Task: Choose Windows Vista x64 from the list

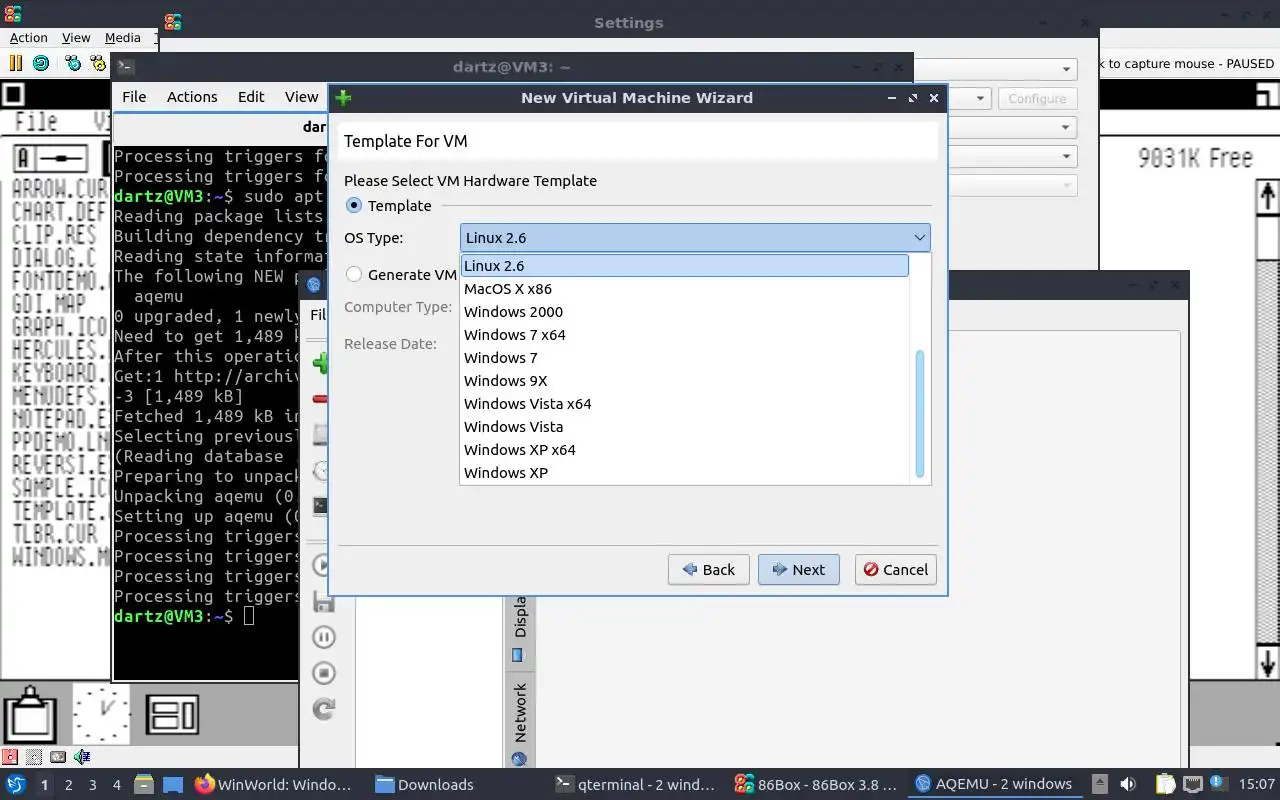Action: [685, 404]
